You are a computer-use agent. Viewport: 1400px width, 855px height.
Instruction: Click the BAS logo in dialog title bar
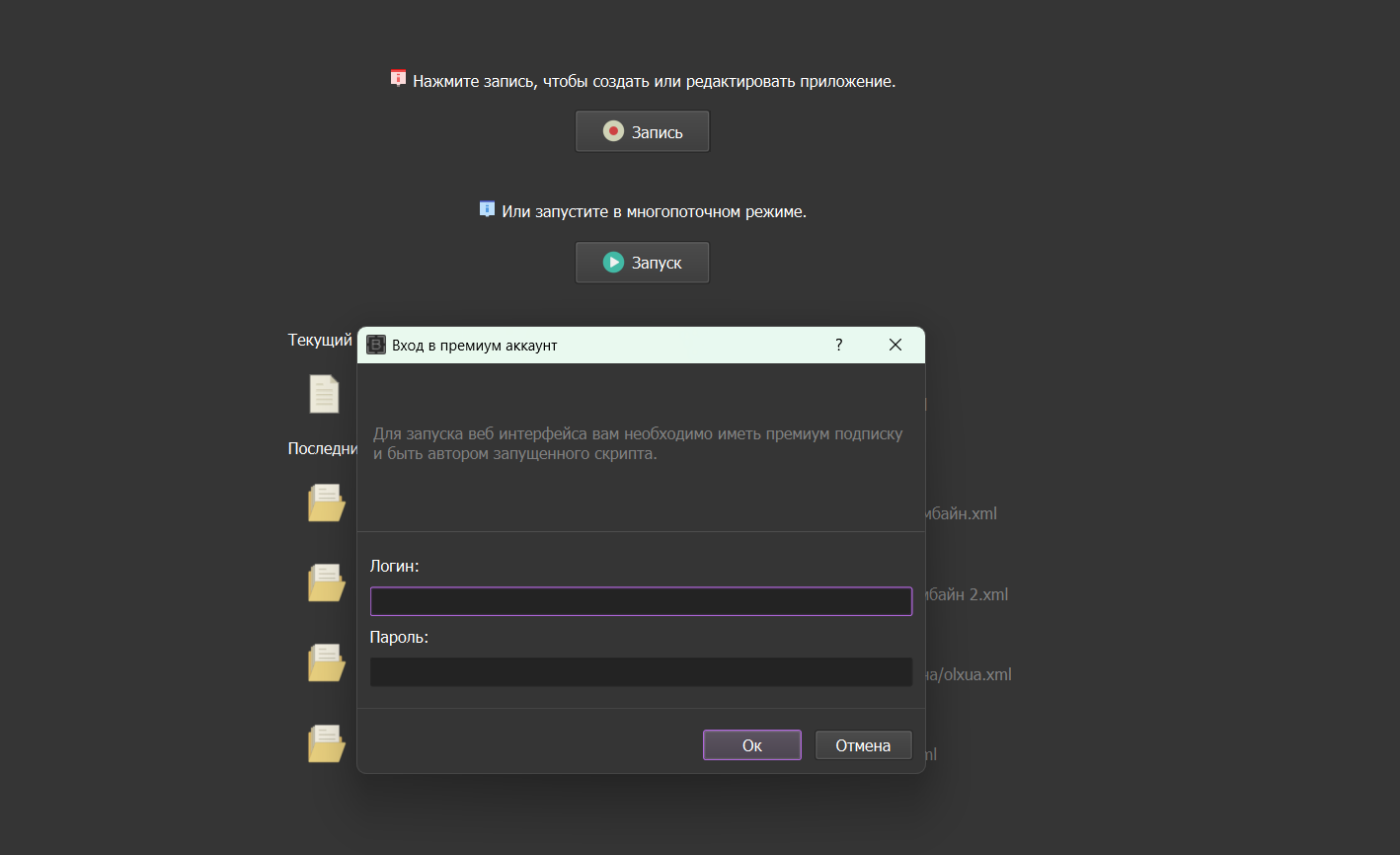tap(376, 345)
